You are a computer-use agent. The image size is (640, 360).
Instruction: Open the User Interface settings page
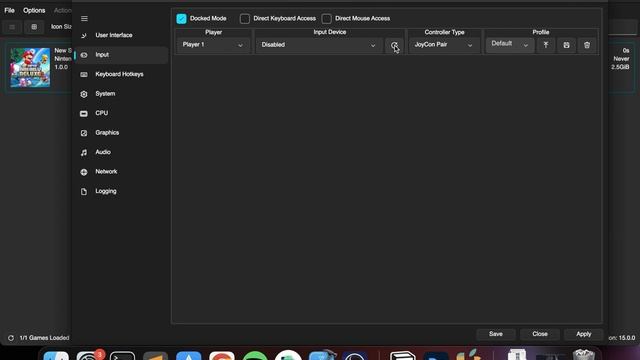[x=121, y=35]
